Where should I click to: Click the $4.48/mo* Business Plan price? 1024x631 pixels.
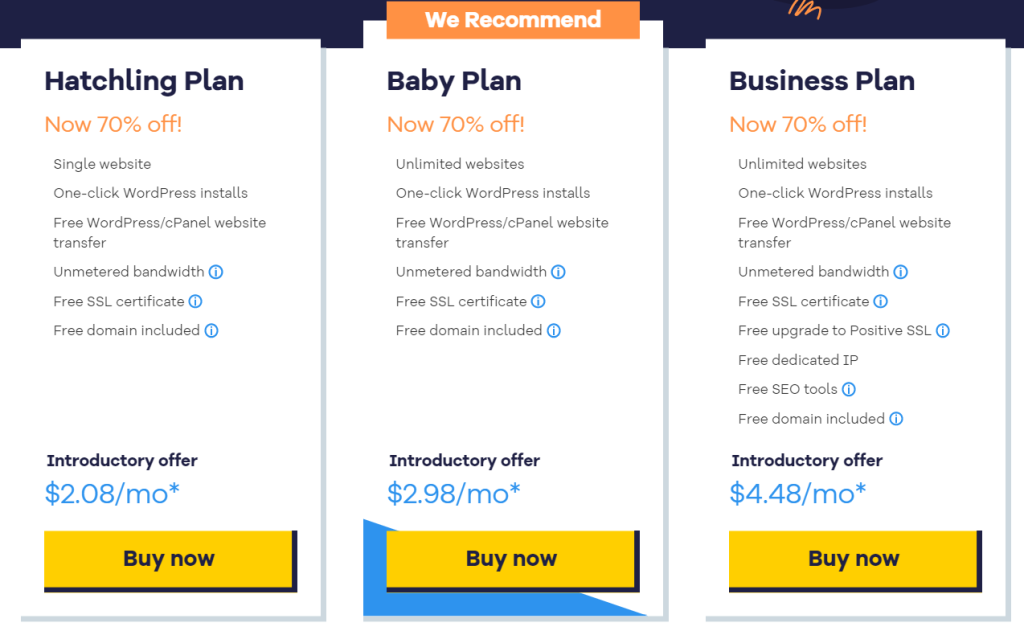tap(798, 493)
